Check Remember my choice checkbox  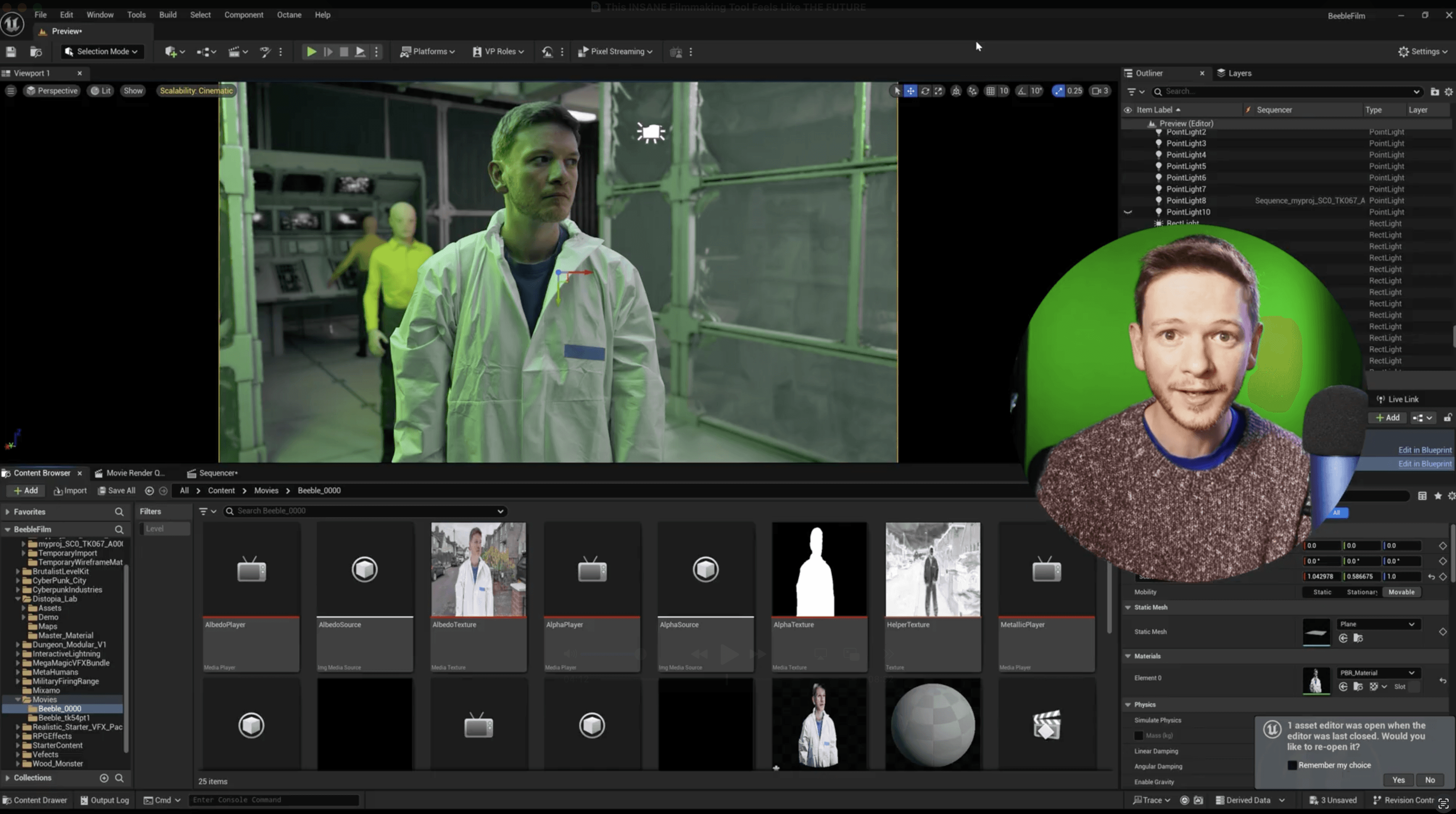[x=1292, y=765]
